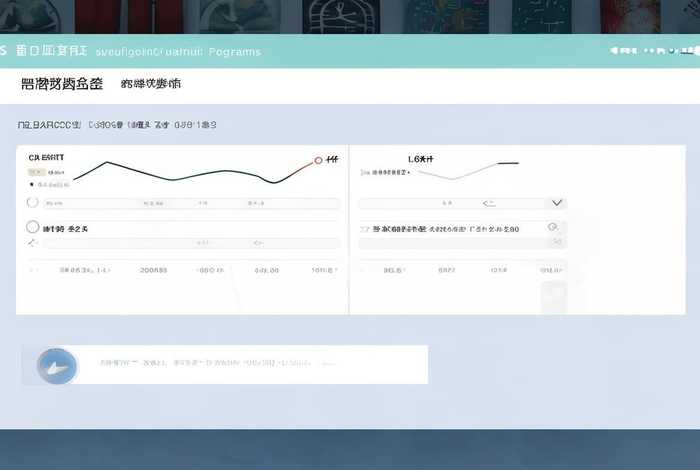Click the small icon below the right search icon
Screen dimensions: 700x470
point(554,243)
